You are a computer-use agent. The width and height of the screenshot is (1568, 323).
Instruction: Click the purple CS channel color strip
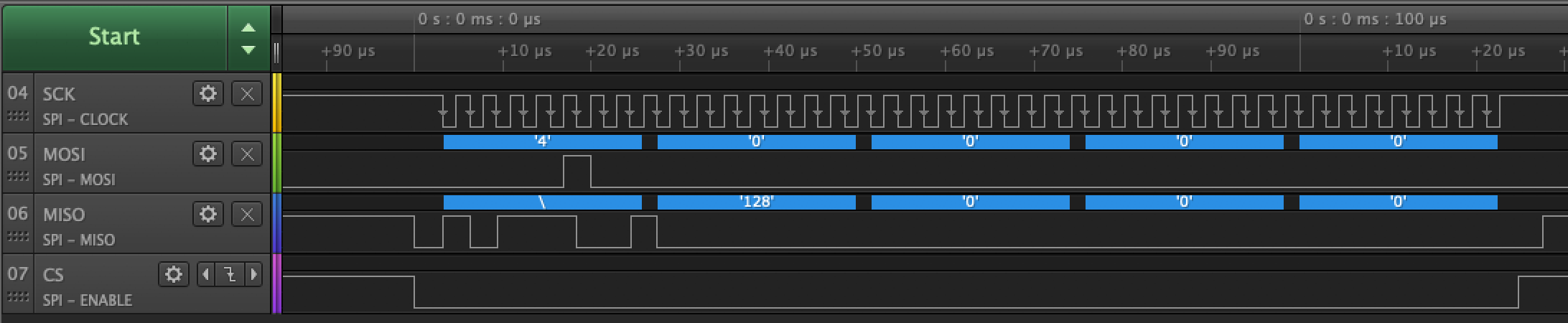pos(276,284)
